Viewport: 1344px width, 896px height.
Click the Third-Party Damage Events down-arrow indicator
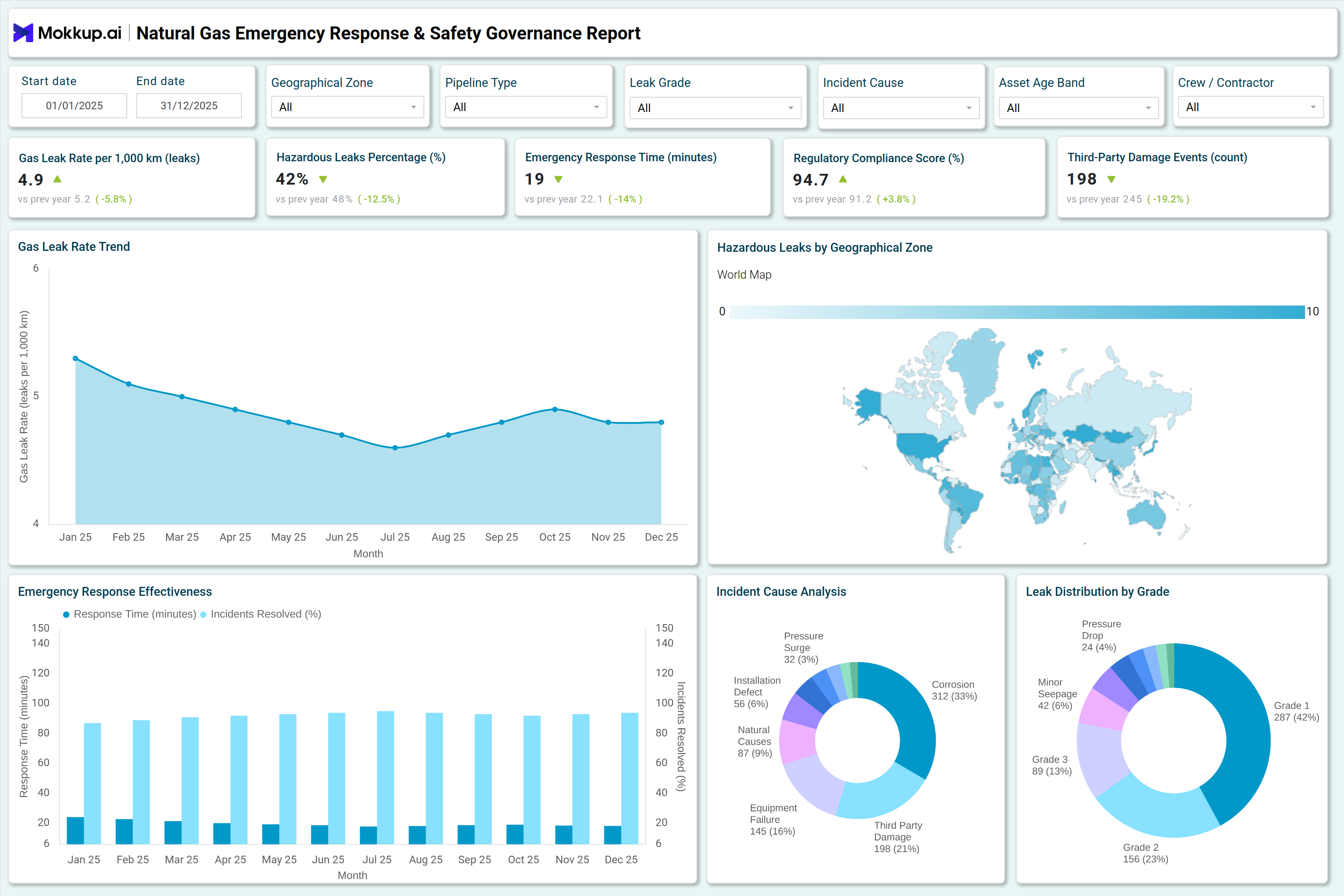pos(1111,180)
